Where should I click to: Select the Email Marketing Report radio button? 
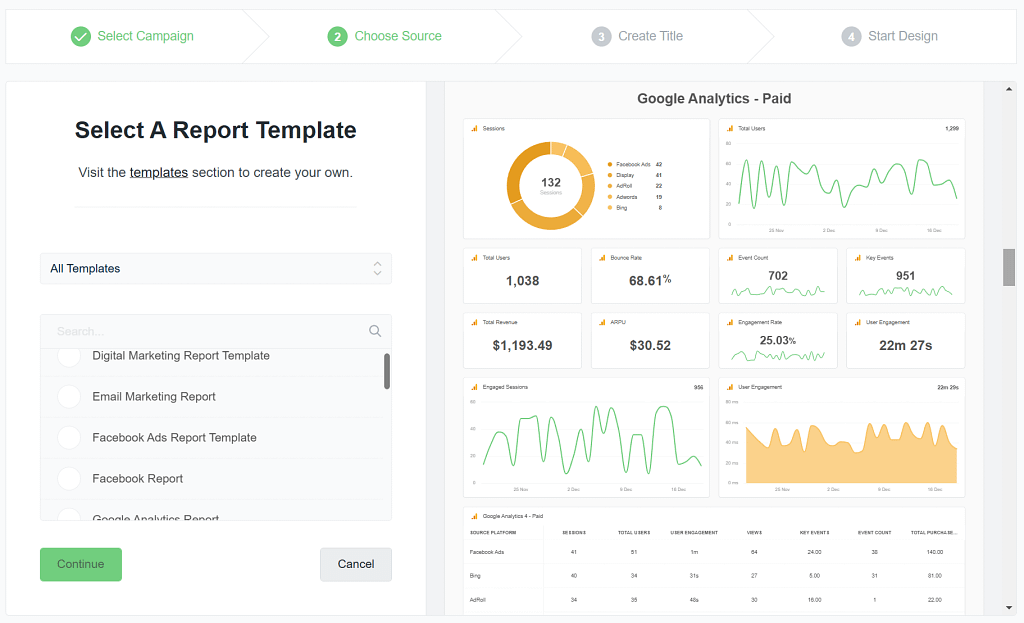tap(69, 397)
